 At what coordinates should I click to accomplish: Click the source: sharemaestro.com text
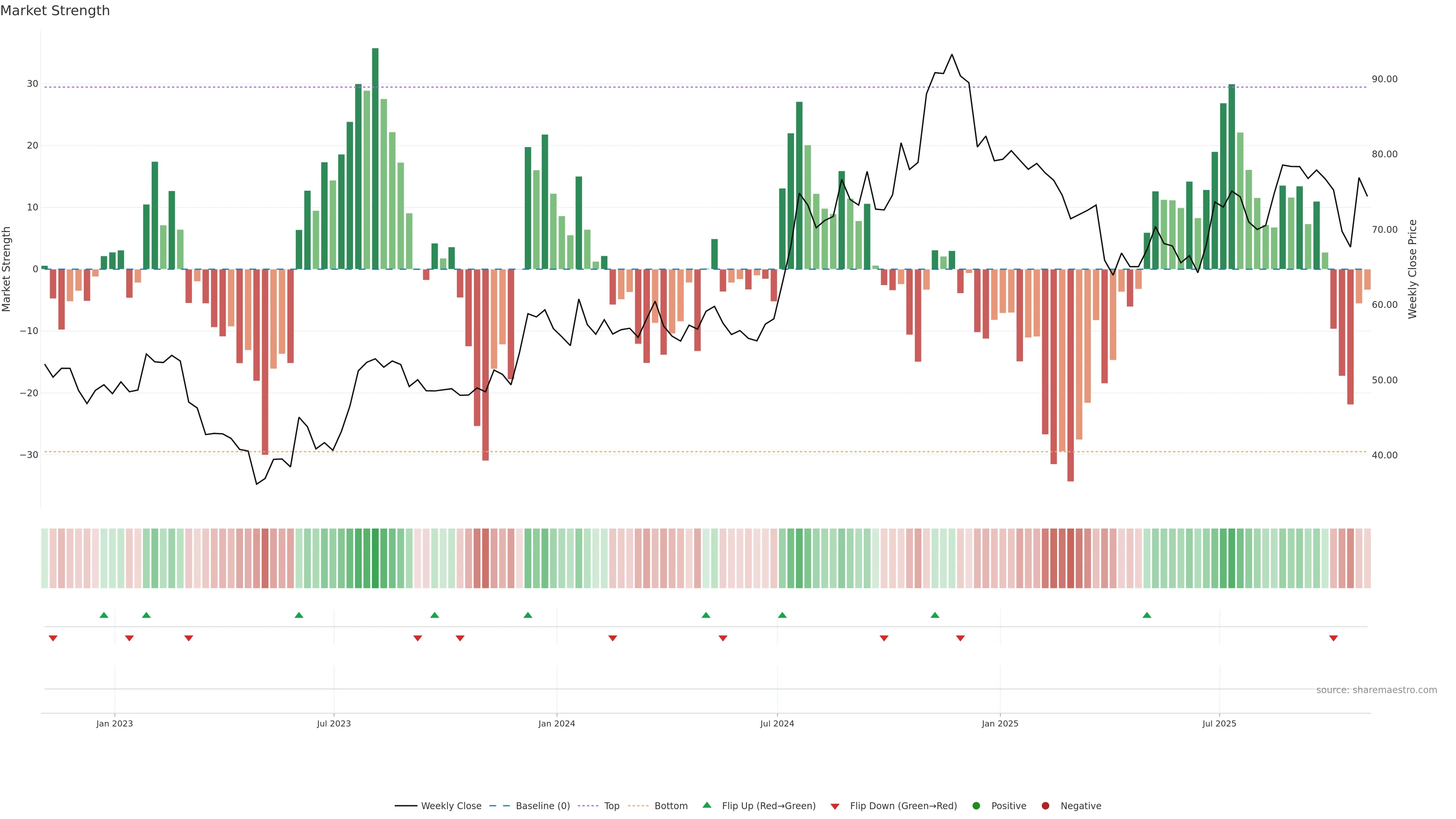pos(1376,690)
